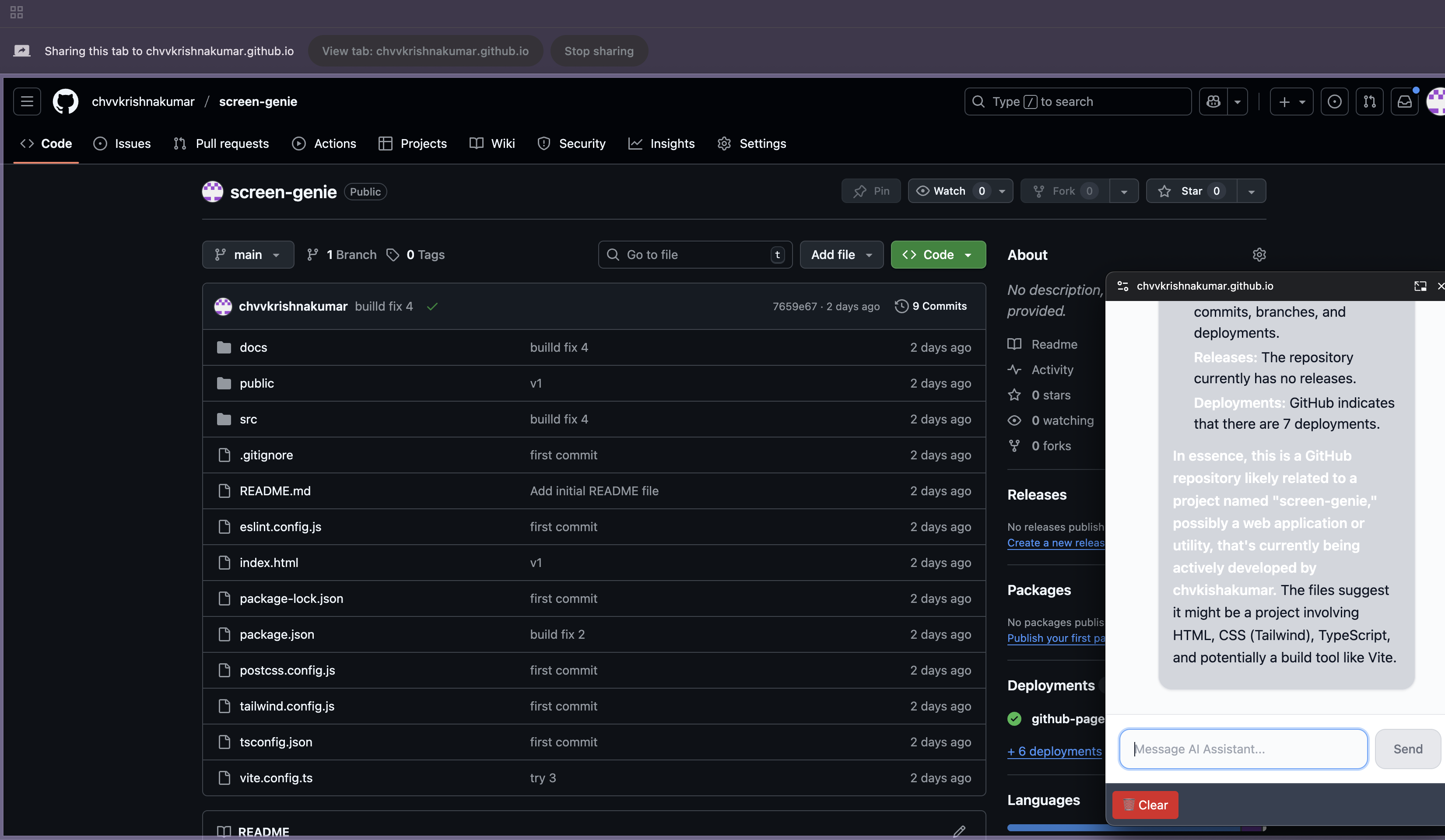Open the tailwind.config.js file
This screenshot has height=840, width=1445.
[287, 706]
